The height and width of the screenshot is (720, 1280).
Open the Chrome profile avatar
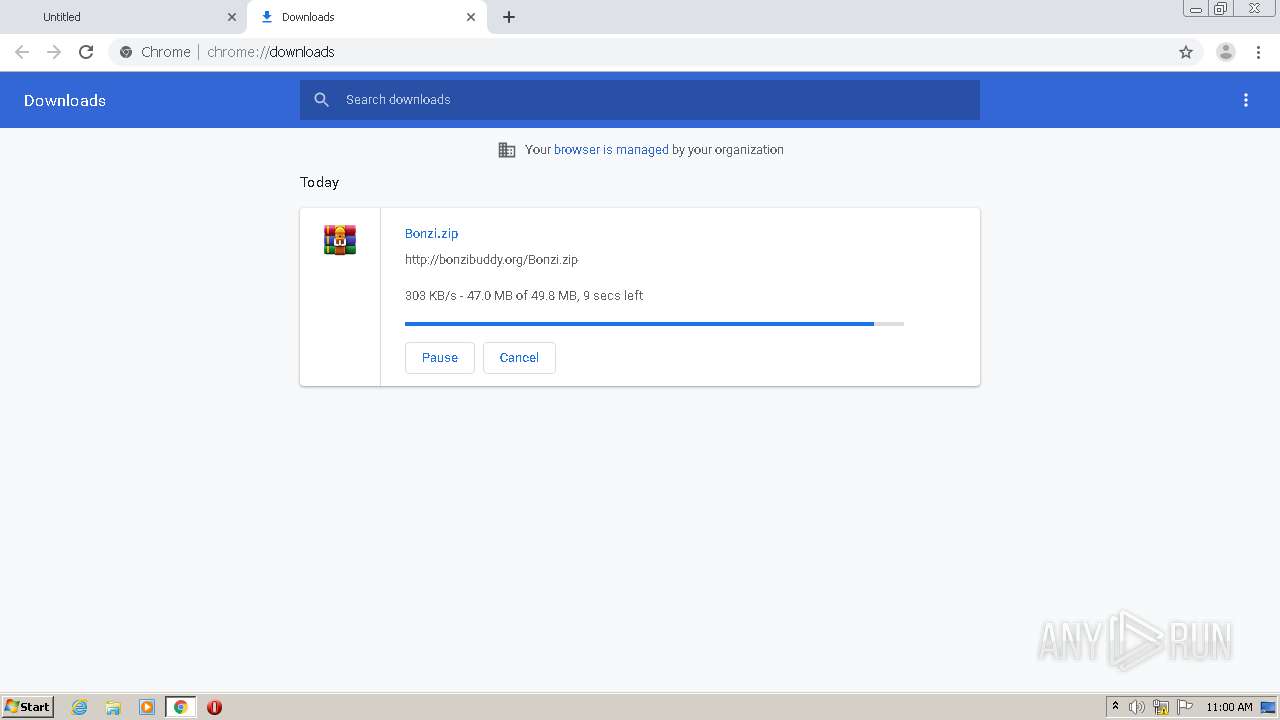tap(1226, 52)
